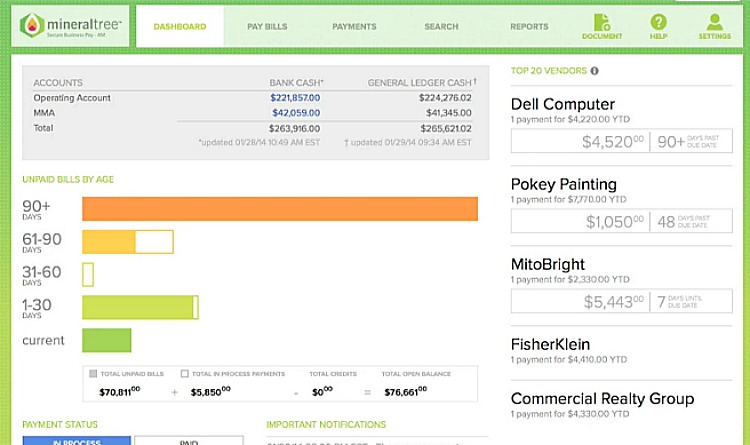Click the 31-60 days bar
The image size is (750, 445).
[x=88, y=275]
